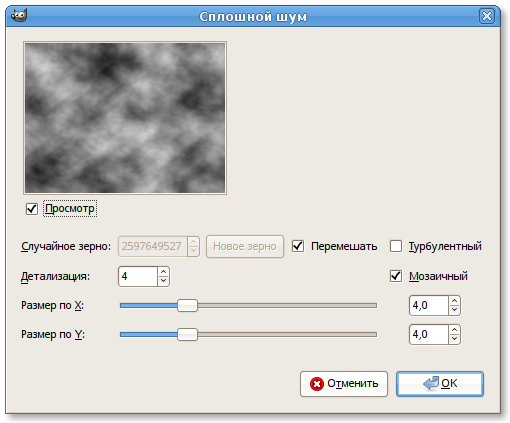Click the Размер по Y value field

pyautogui.click(x=429, y=334)
